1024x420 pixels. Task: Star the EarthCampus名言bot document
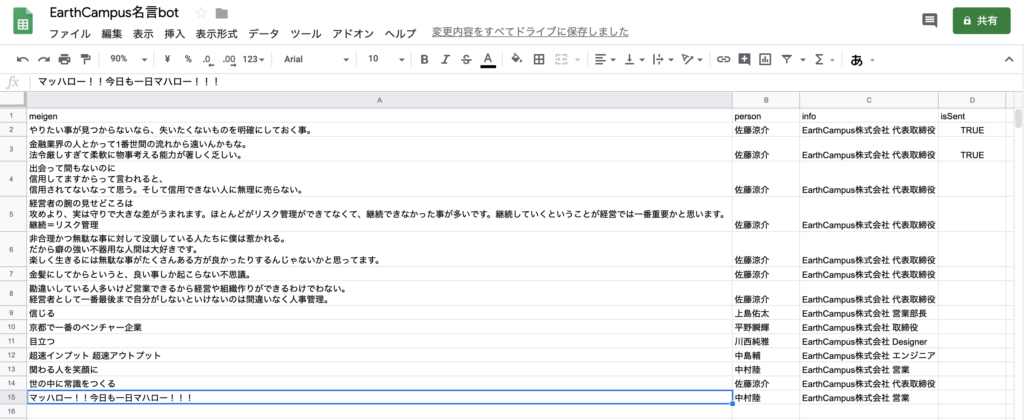[201, 13]
